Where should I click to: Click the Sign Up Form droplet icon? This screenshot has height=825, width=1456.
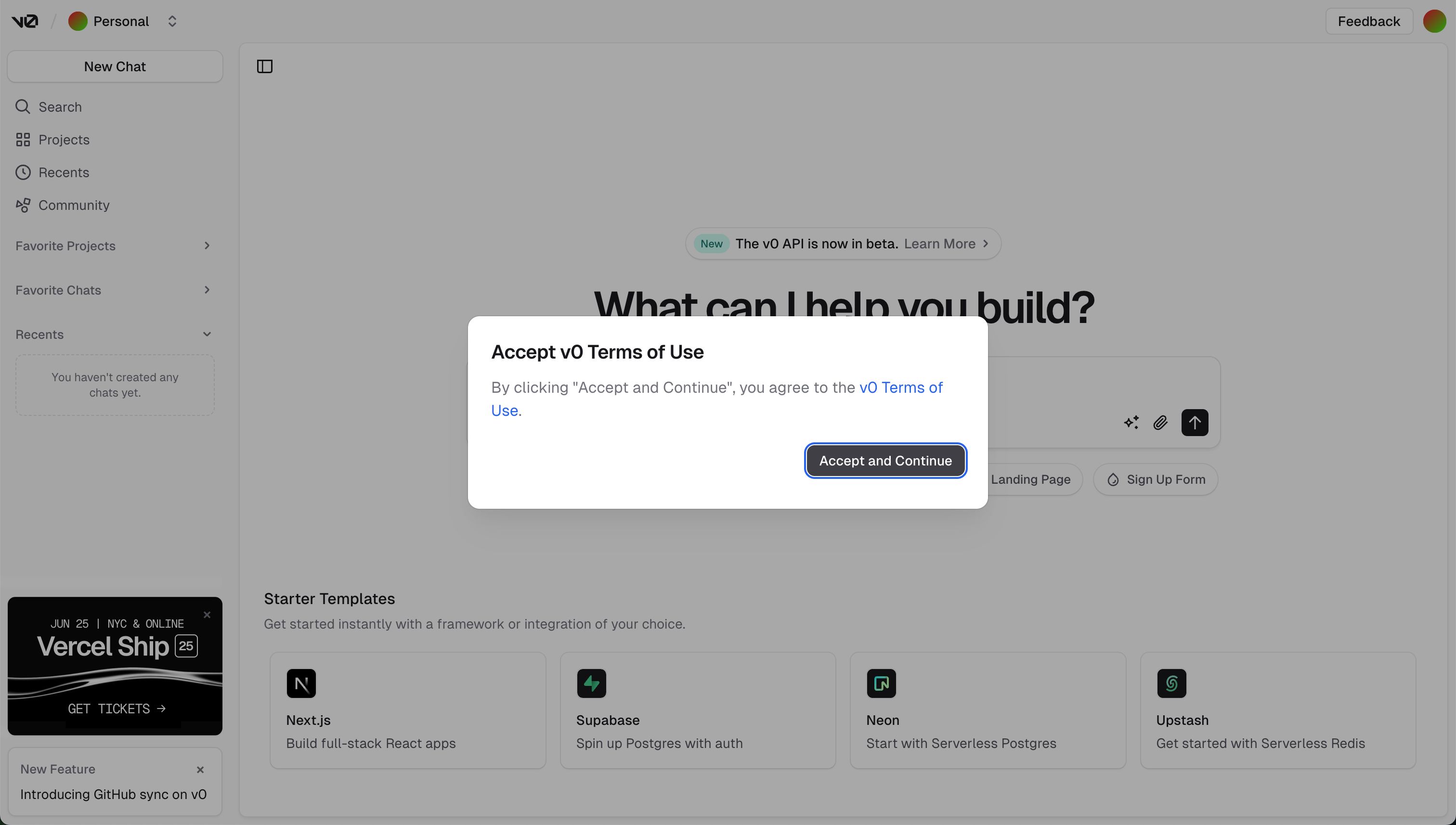point(1113,479)
